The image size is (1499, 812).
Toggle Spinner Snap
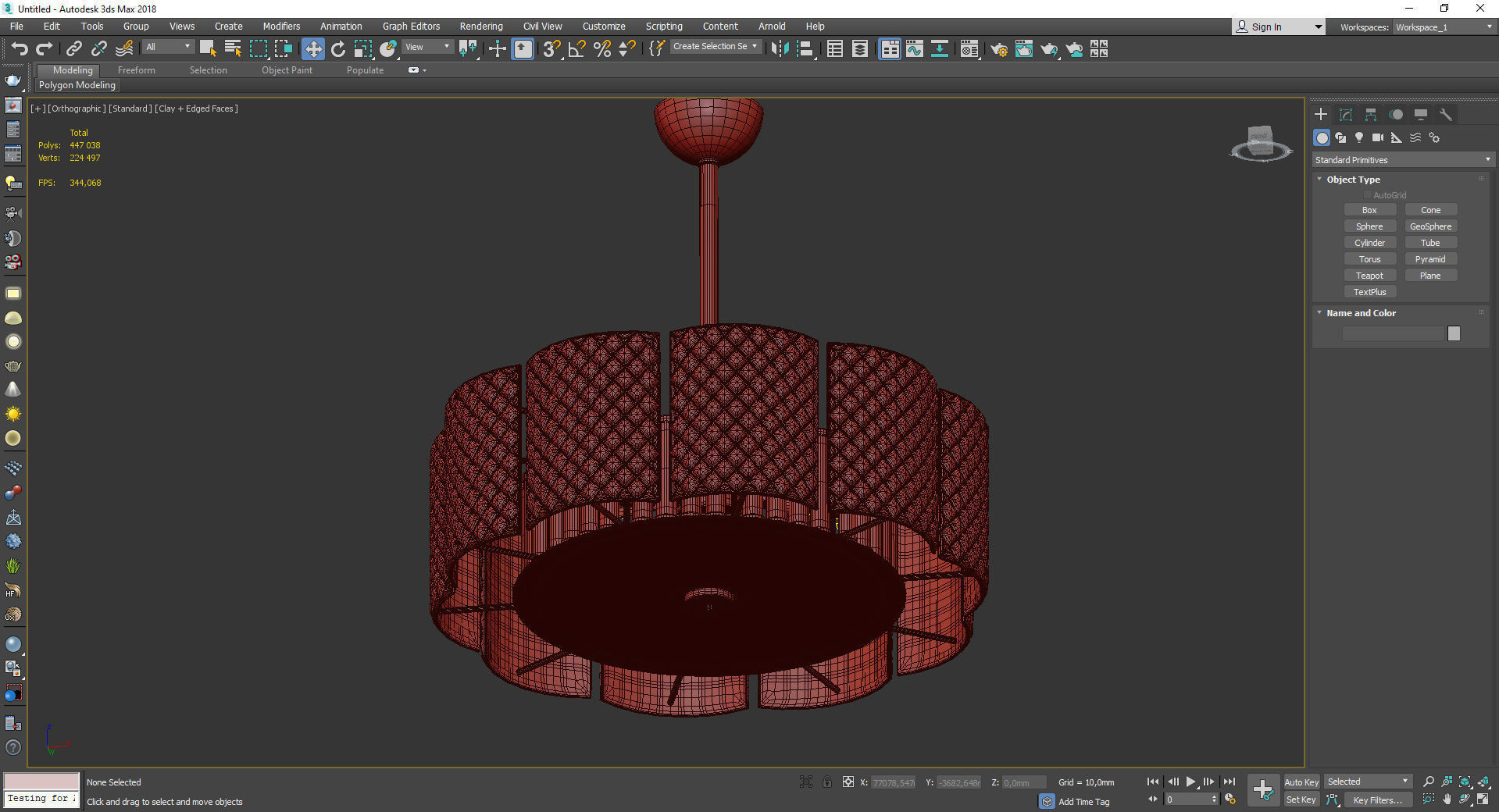[627, 49]
